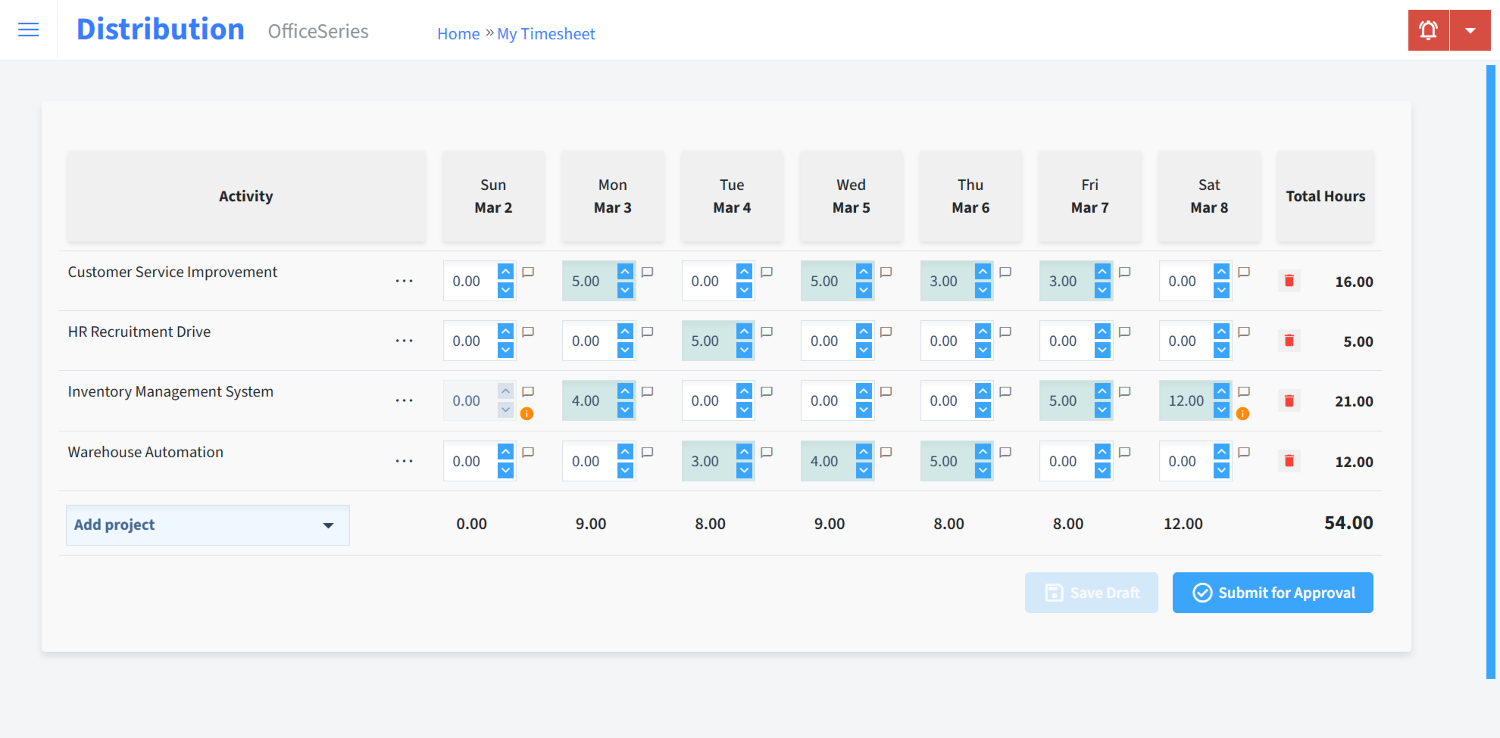Add a comment for Monday on Customer Service Improvement
Screen dimensions: 1500x738
[647, 271]
